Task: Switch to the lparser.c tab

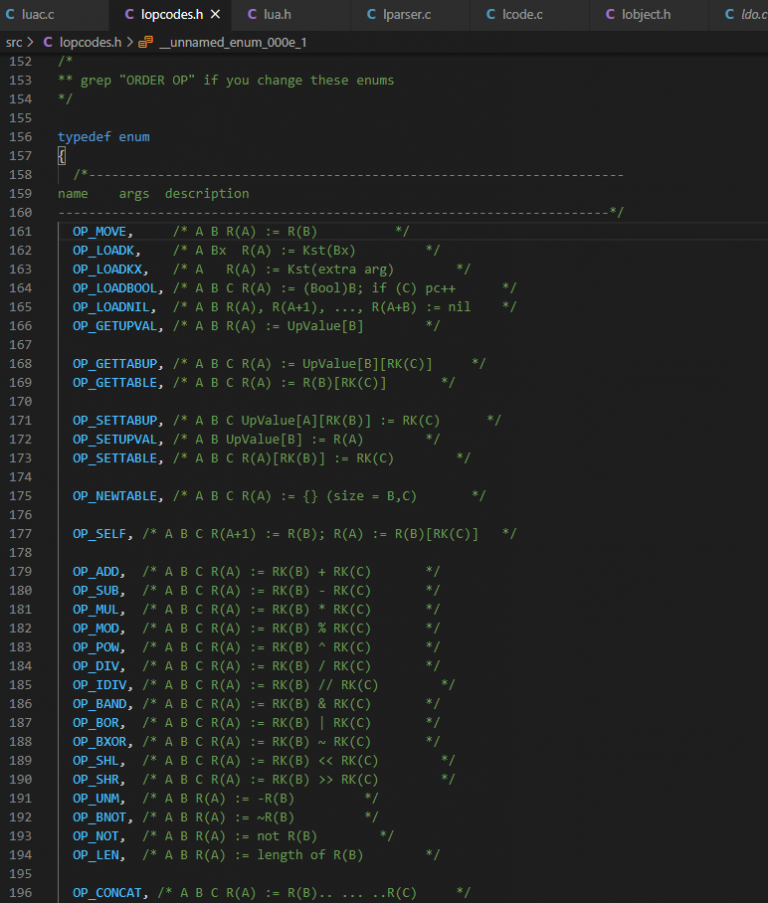Action: pos(410,14)
